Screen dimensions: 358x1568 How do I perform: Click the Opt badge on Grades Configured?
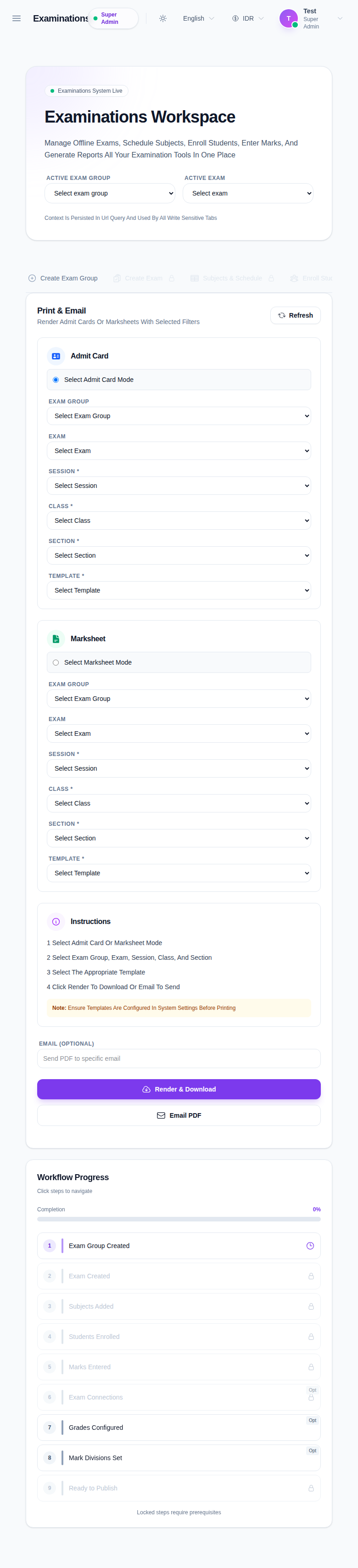(313, 1421)
